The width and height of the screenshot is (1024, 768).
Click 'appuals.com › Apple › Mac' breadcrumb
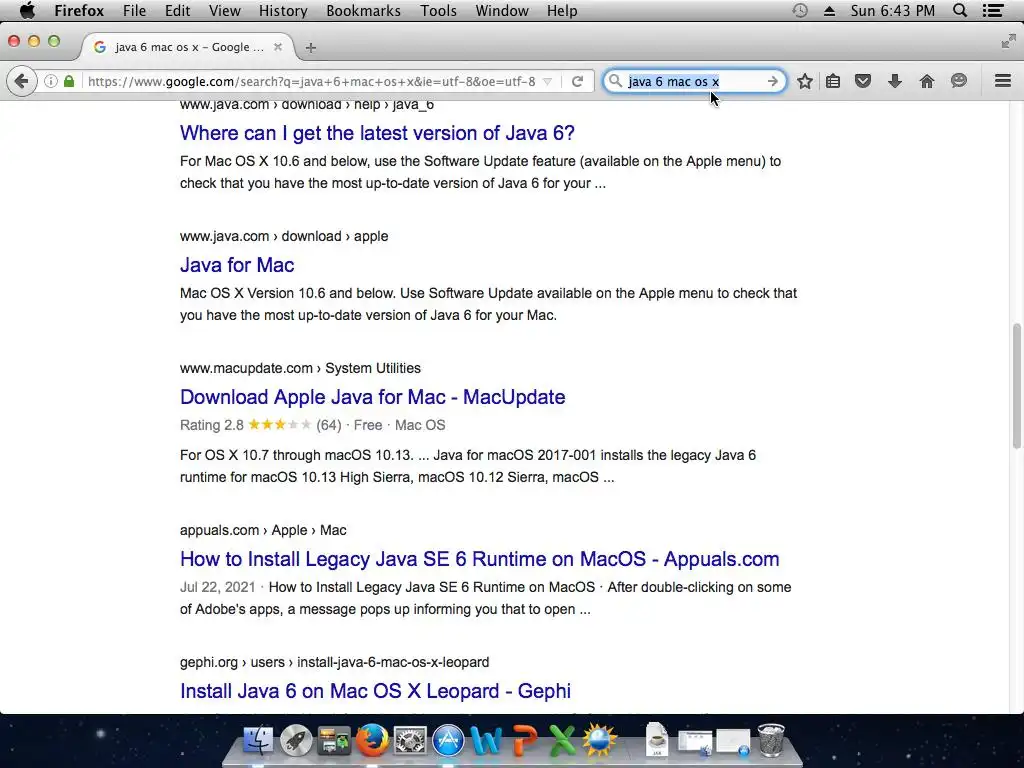[x=263, y=530]
